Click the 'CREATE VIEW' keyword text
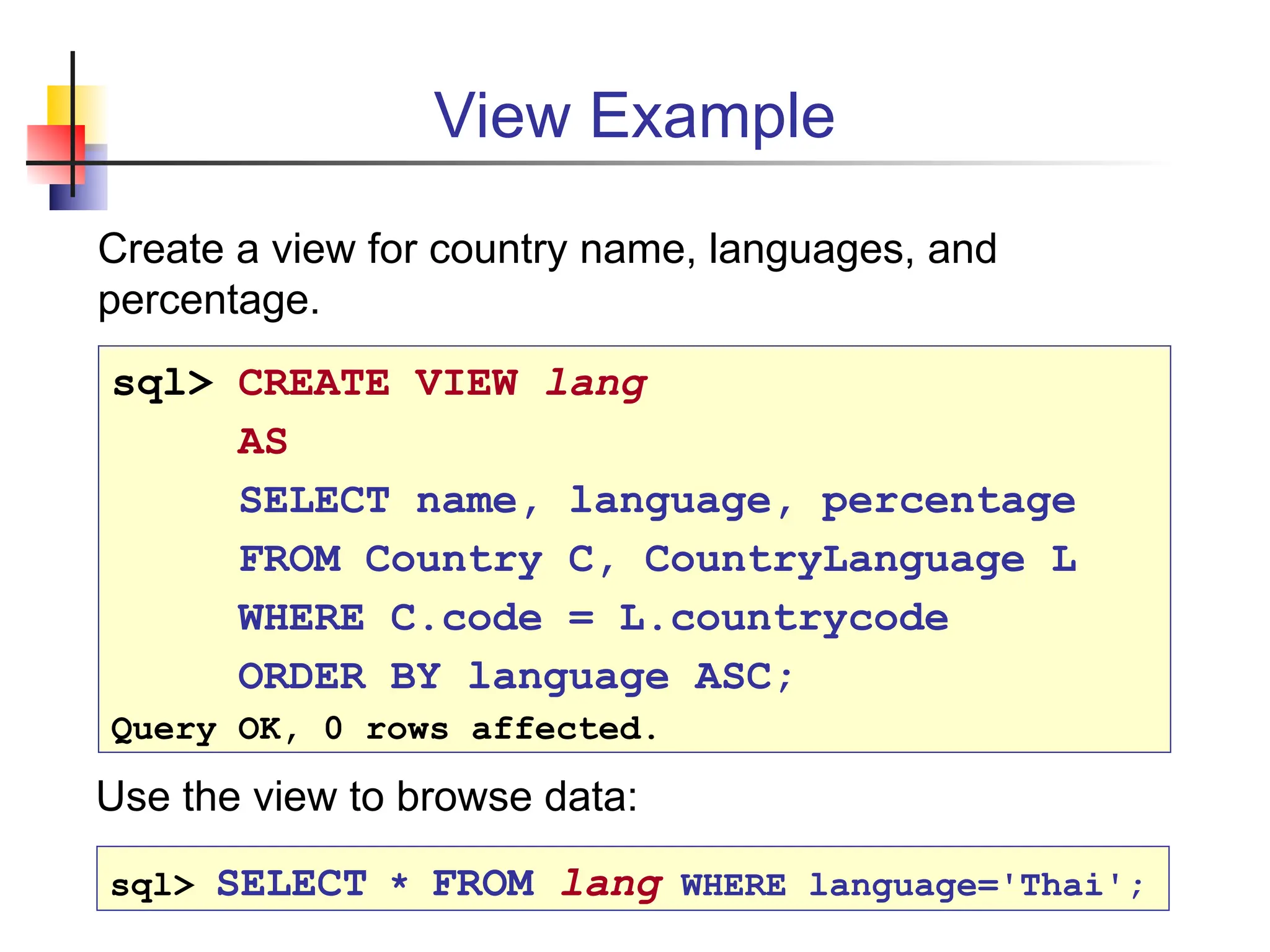This screenshot has width=1270, height=952. 377,383
